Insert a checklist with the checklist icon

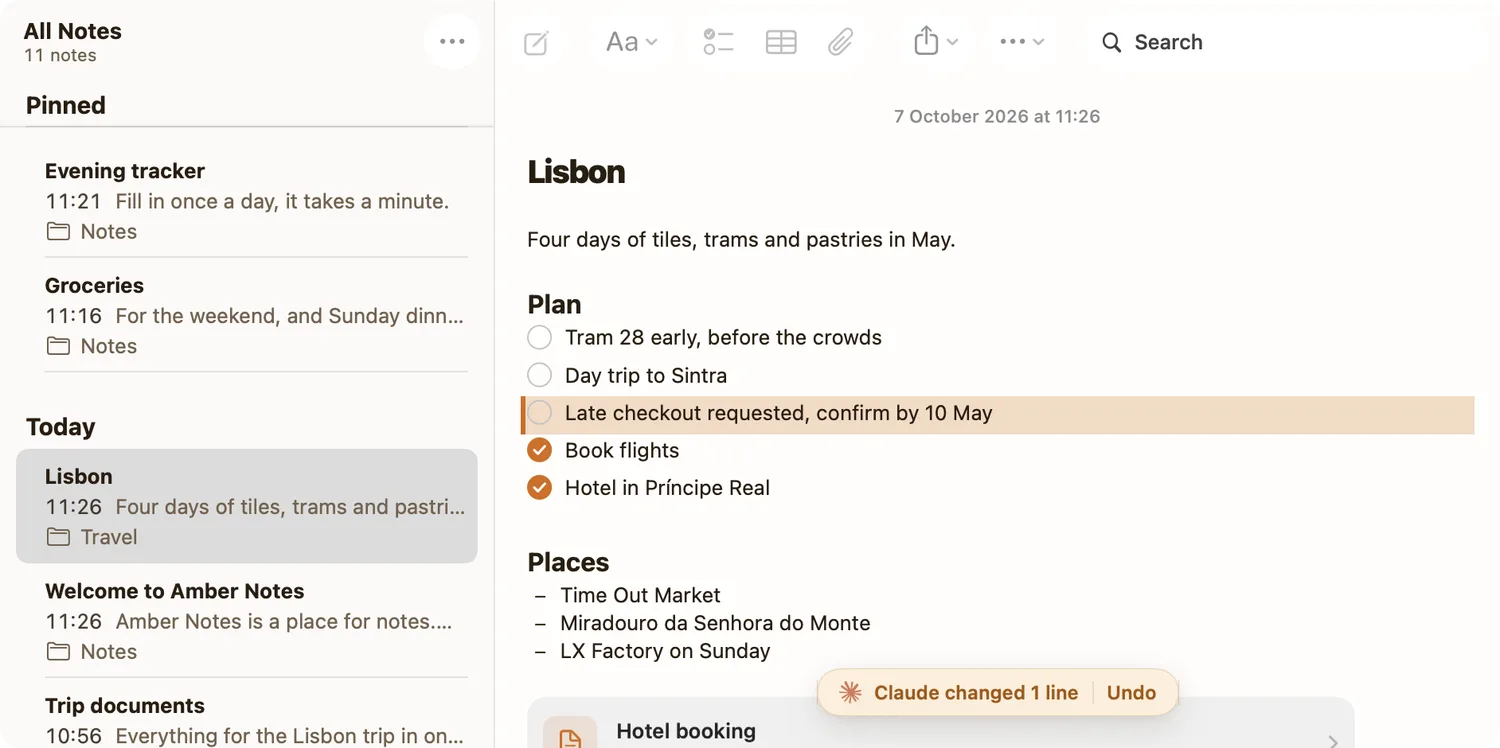coord(718,42)
